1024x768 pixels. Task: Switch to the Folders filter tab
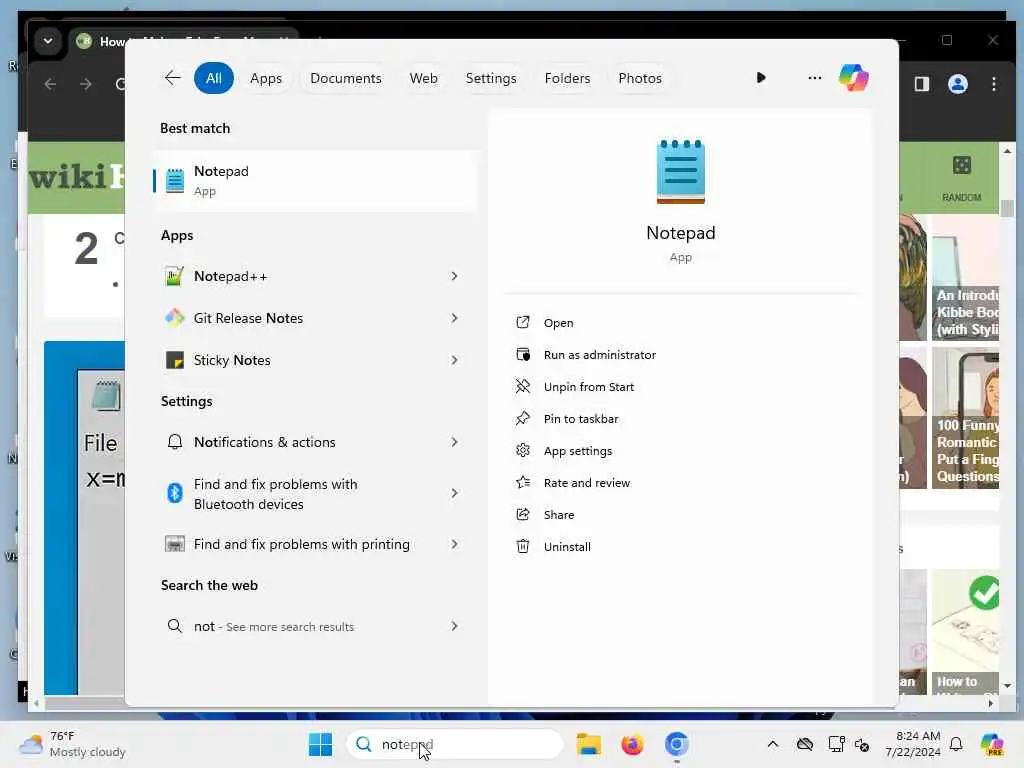567,78
